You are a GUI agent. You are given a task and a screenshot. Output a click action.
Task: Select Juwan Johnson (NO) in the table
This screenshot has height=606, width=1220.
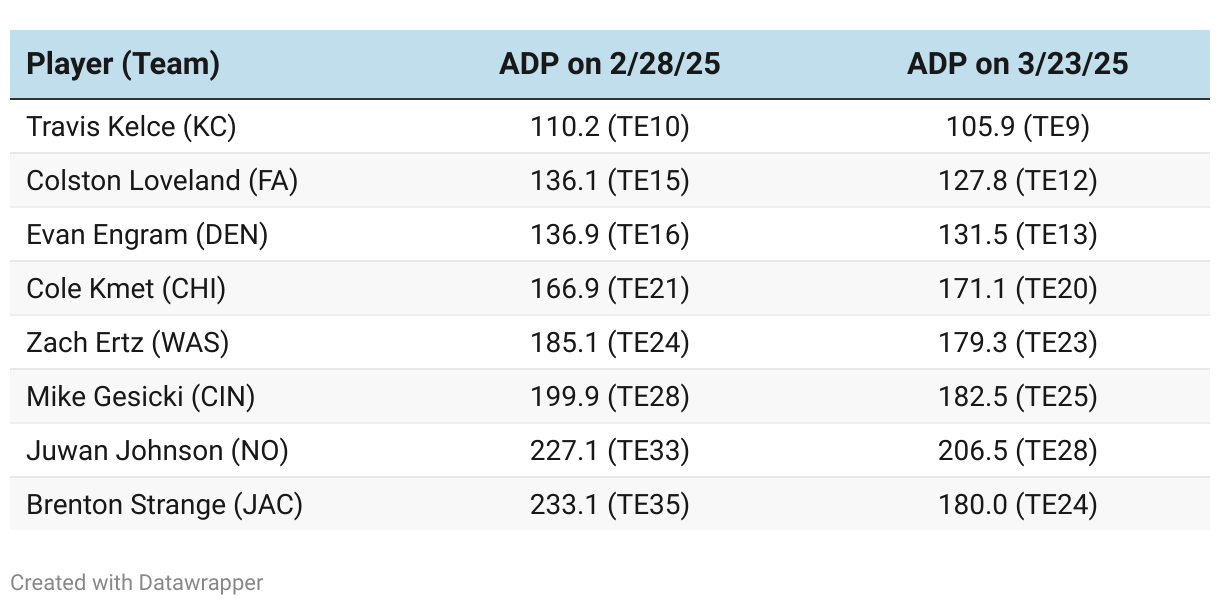pos(157,451)
